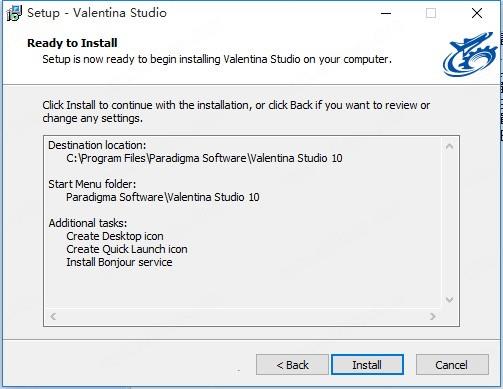Click the right arrow of the horizontal scrollbar
The height and width of the screenshot is (389, 503).
point(433,316)
